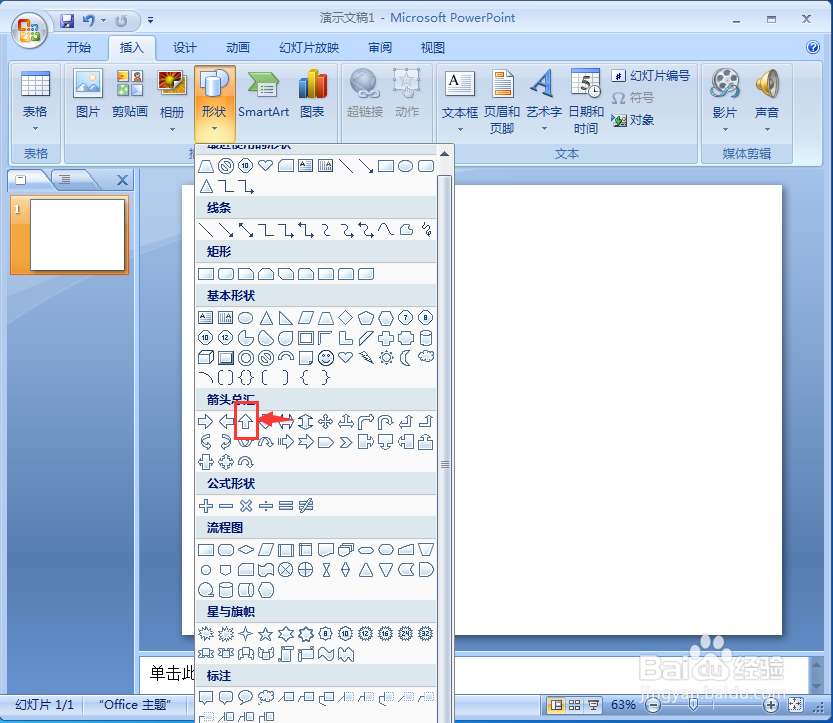
Task: Pick the cube shape in 基本形状
Action: click(206, 358)
